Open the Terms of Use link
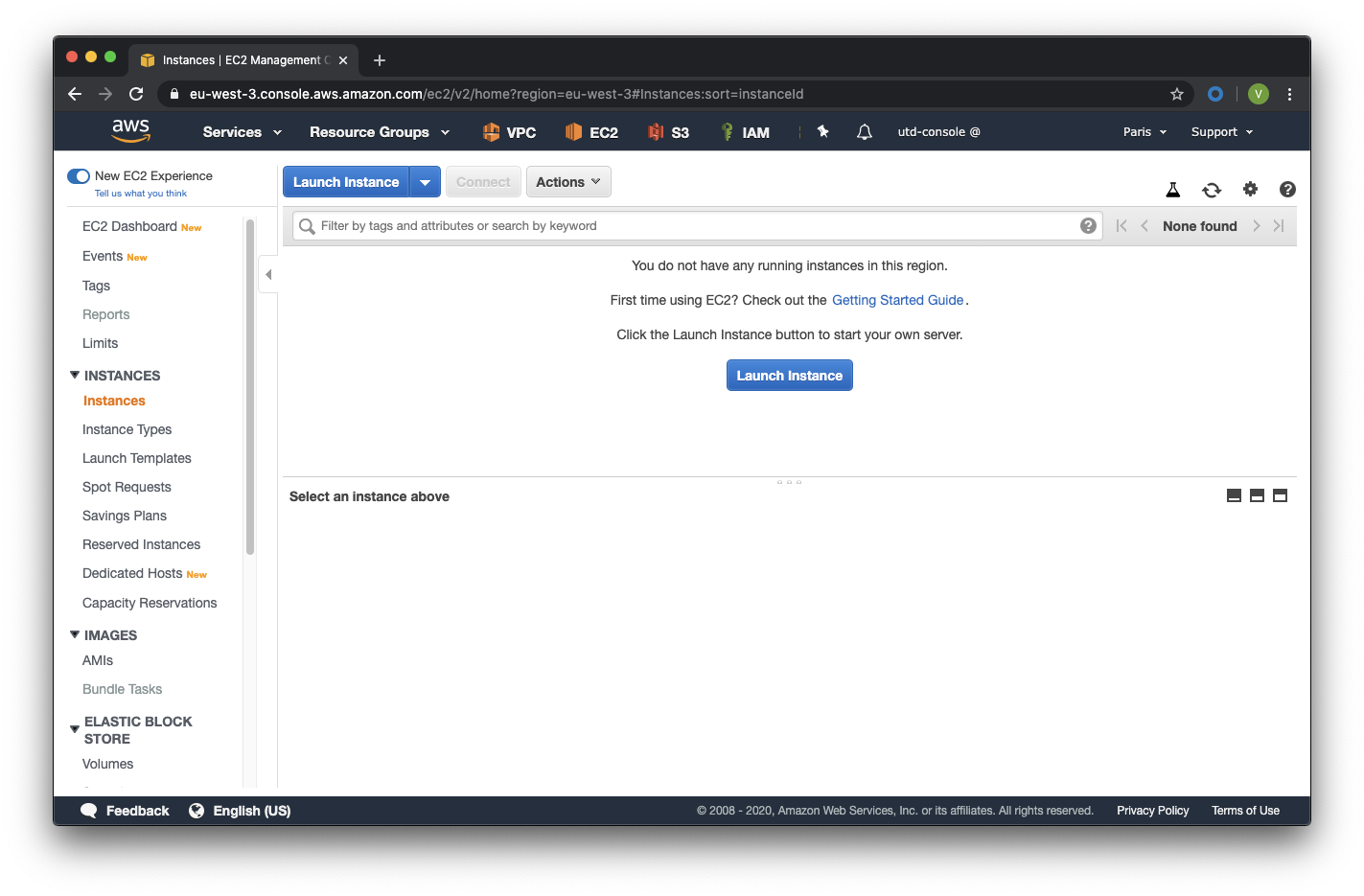The image size is (1364, 896). point(1246,811)
